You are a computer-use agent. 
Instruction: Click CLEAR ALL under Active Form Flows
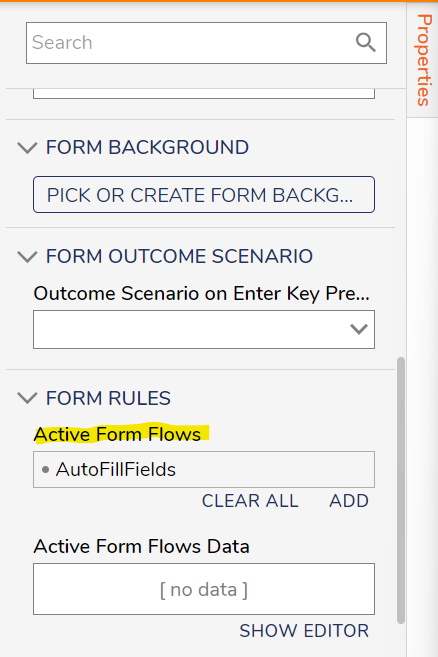tap(250, 501)
